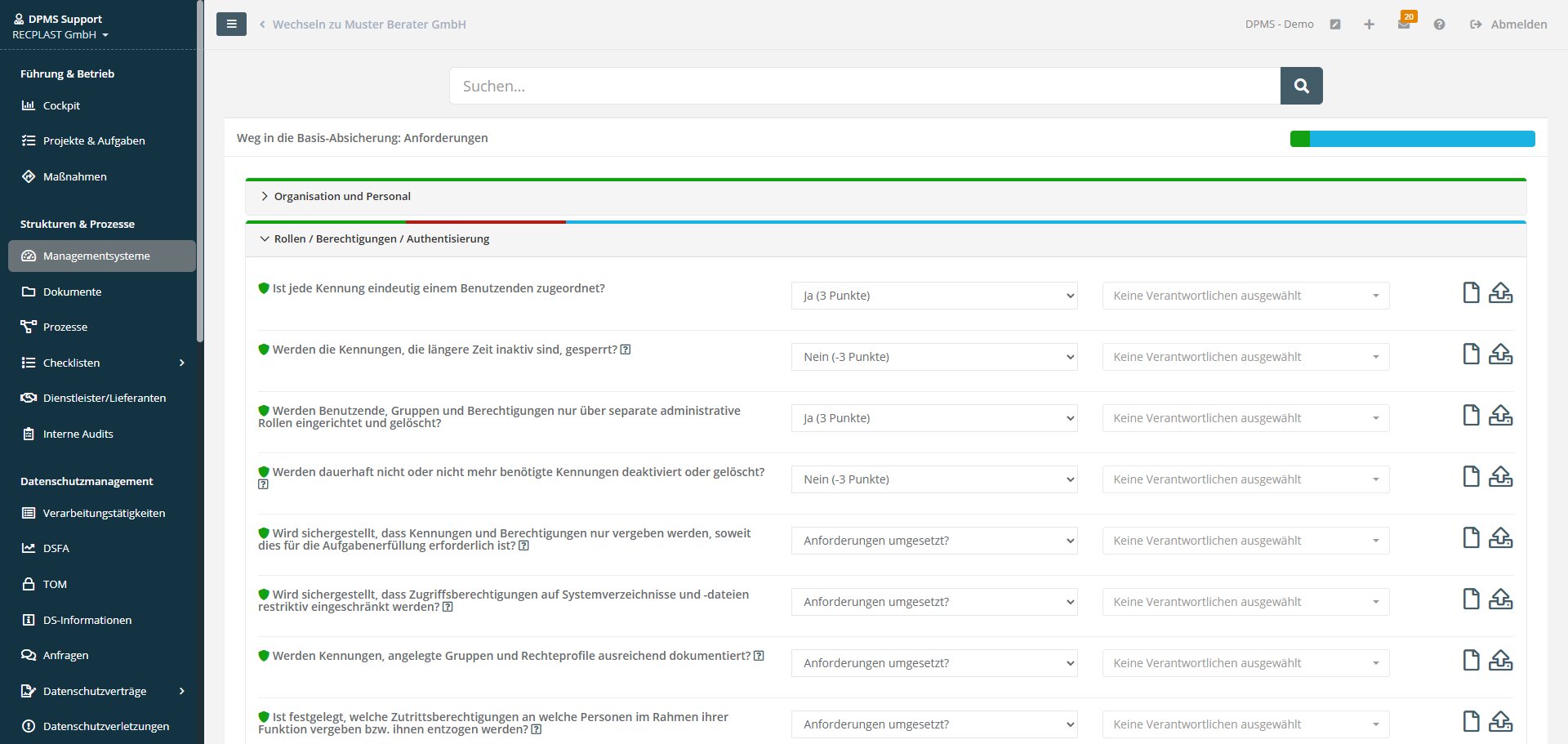Click the plus icon in top bar
Viewport: 1568px width, 744px height.
pos(1369,25)
